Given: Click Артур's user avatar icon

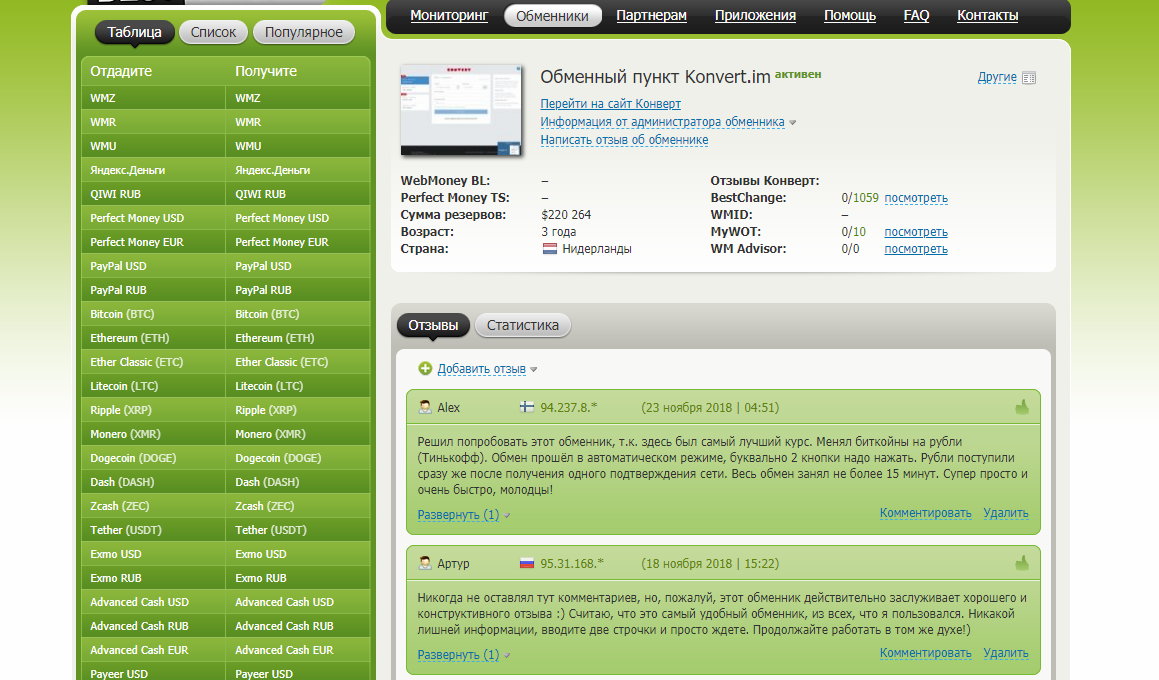Looking at the screenshot, I should [x=425, y=563].
